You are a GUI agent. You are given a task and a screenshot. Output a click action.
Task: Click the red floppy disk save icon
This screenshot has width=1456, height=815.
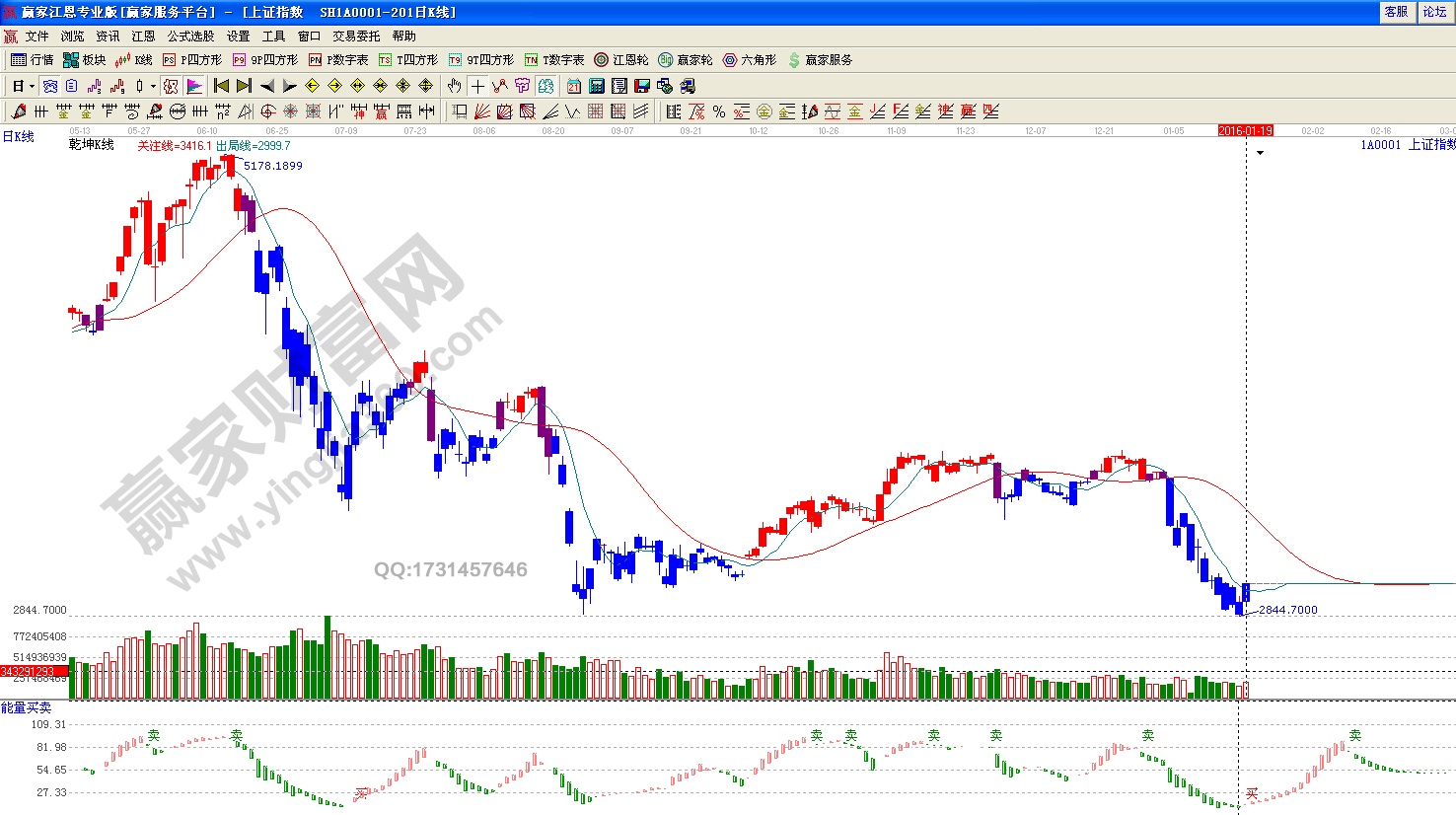click(x=642, y=86)
